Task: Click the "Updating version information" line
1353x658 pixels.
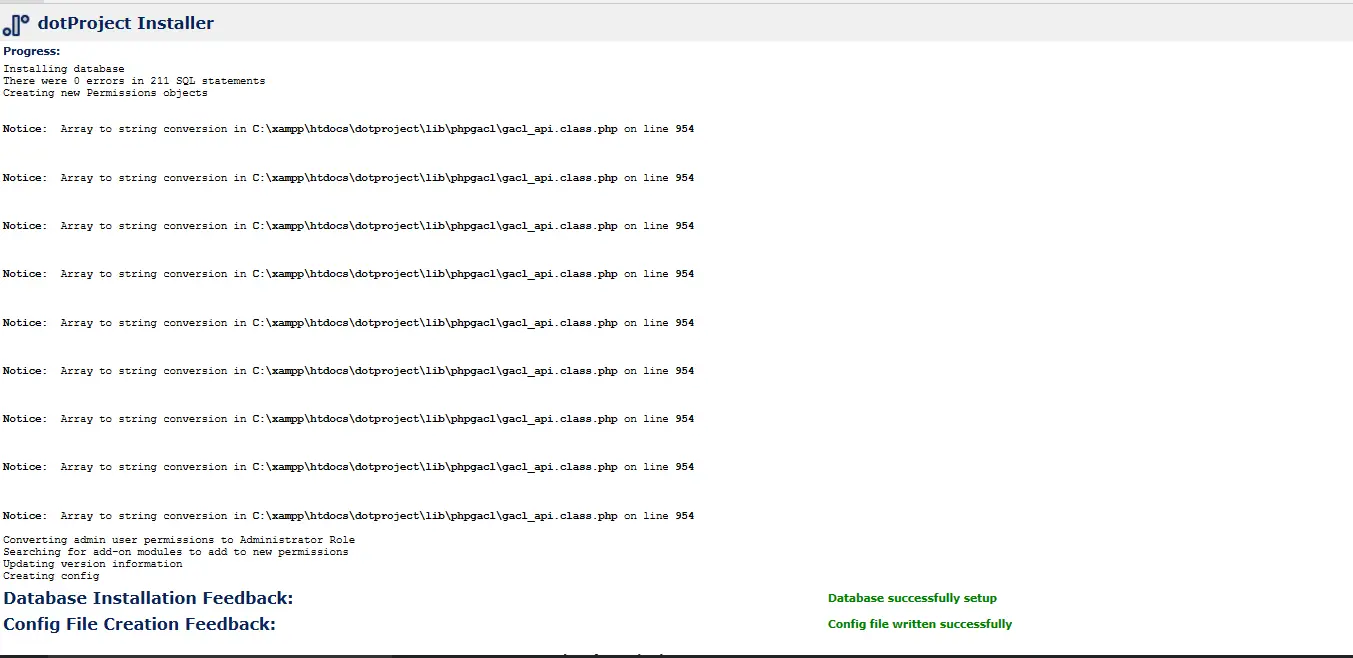Action: (x=93, y=564)
